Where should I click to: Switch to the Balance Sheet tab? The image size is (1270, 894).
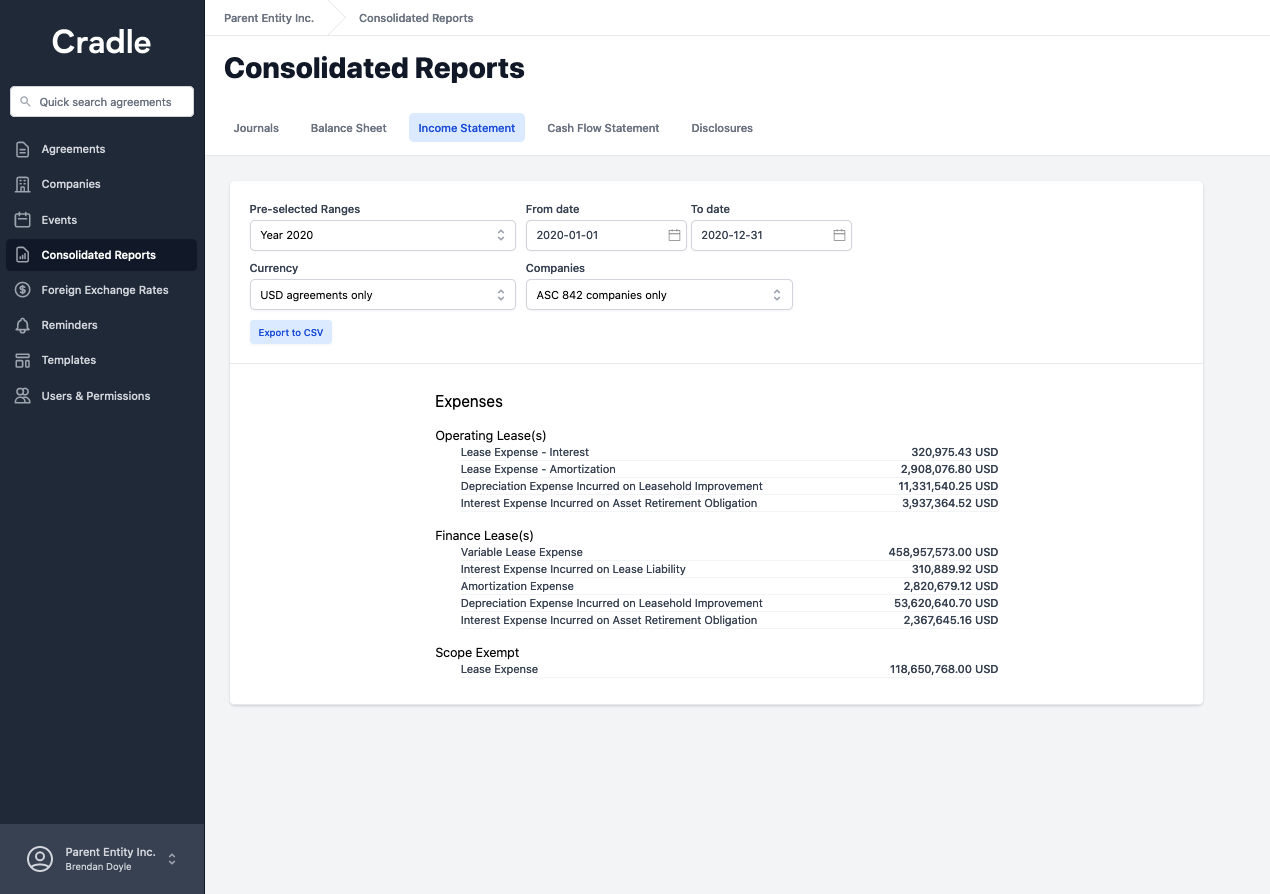point(347,127)
